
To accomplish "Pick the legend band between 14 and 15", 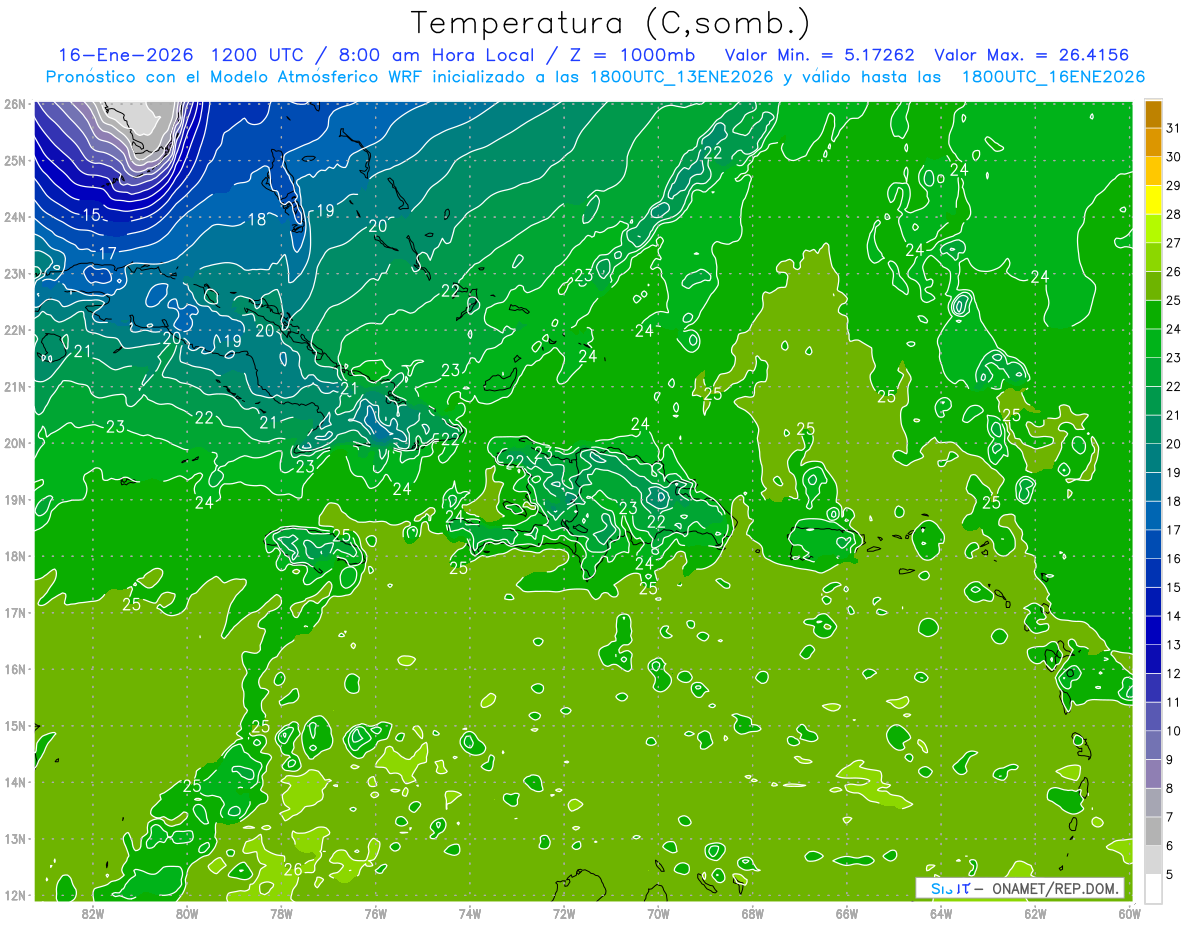I will click(x=1153, y=601).
